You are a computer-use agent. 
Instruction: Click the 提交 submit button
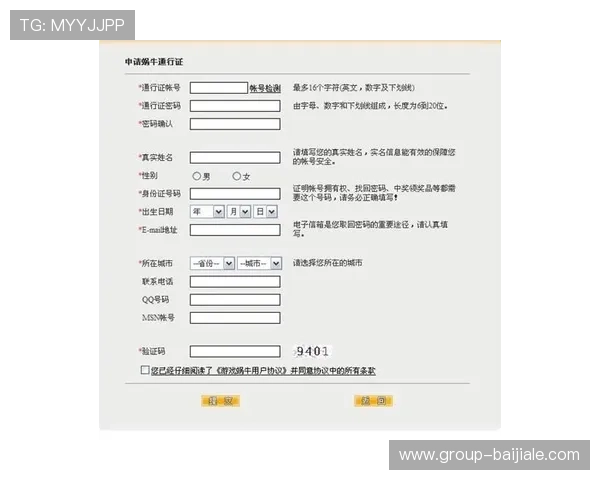point(220,401)
